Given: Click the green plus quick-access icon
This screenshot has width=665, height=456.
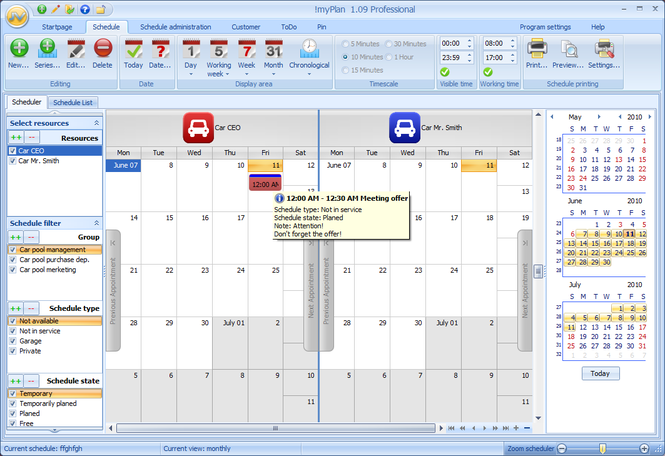Looking at the screenshot, I should click(x=42, y=9).
